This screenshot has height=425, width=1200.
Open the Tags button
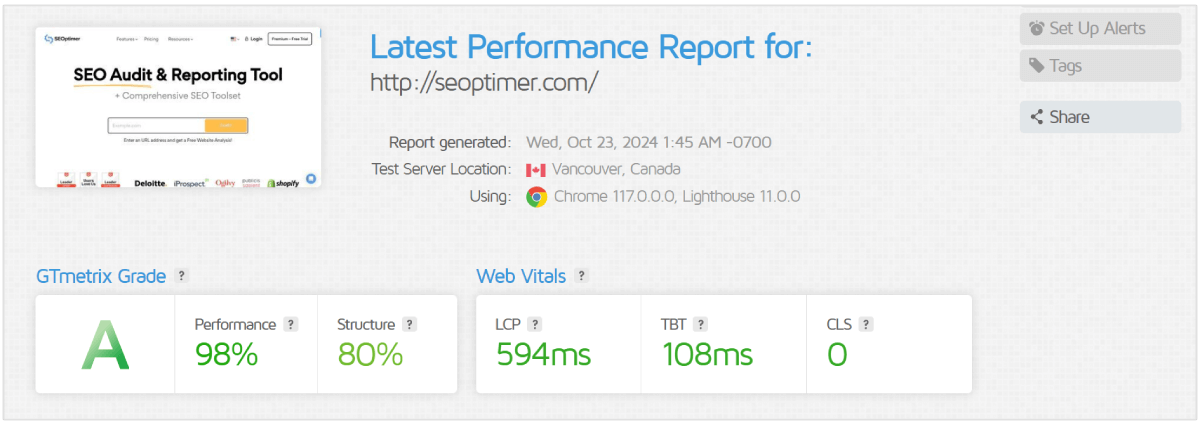(x=1100, y=66)
